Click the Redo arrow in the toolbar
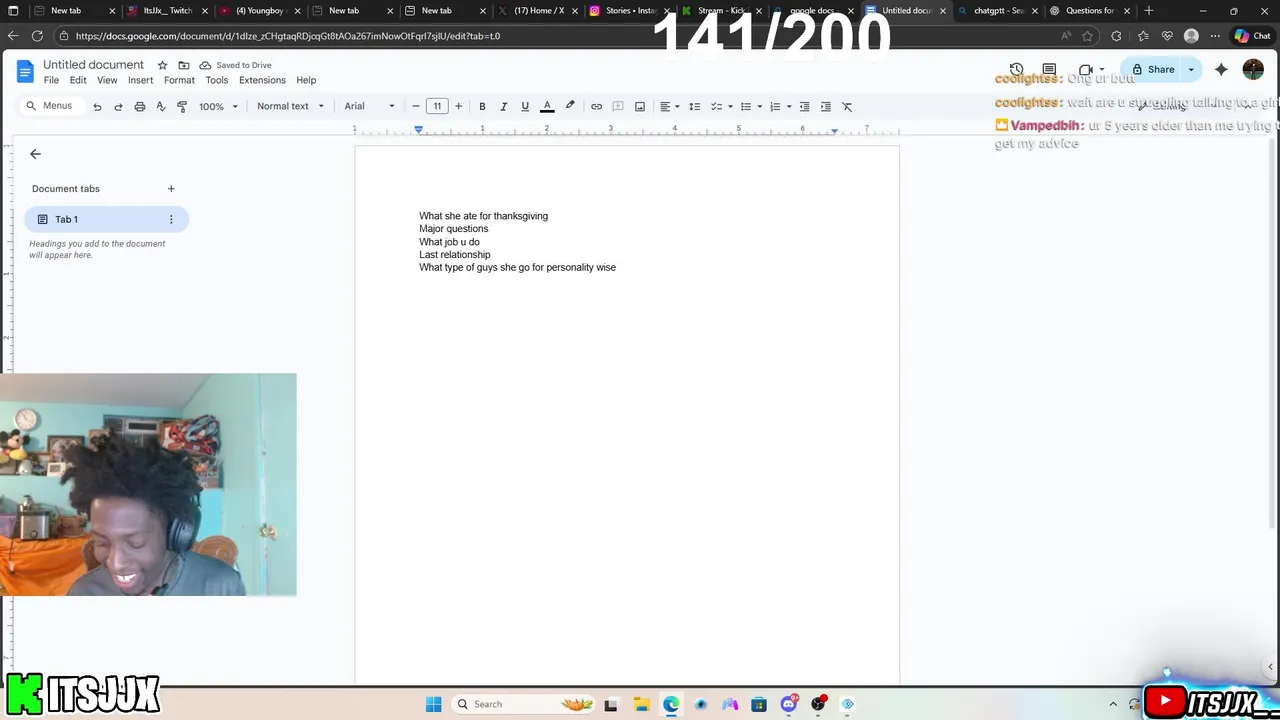This screenshot has width=1280, height=720. [118, 106]
